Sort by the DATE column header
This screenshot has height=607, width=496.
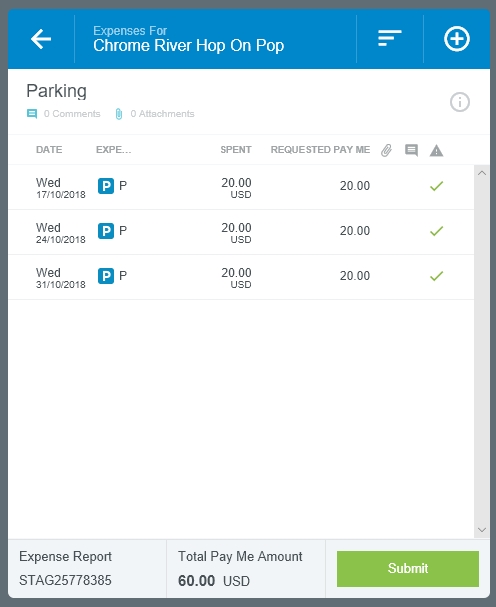[49, 150]
